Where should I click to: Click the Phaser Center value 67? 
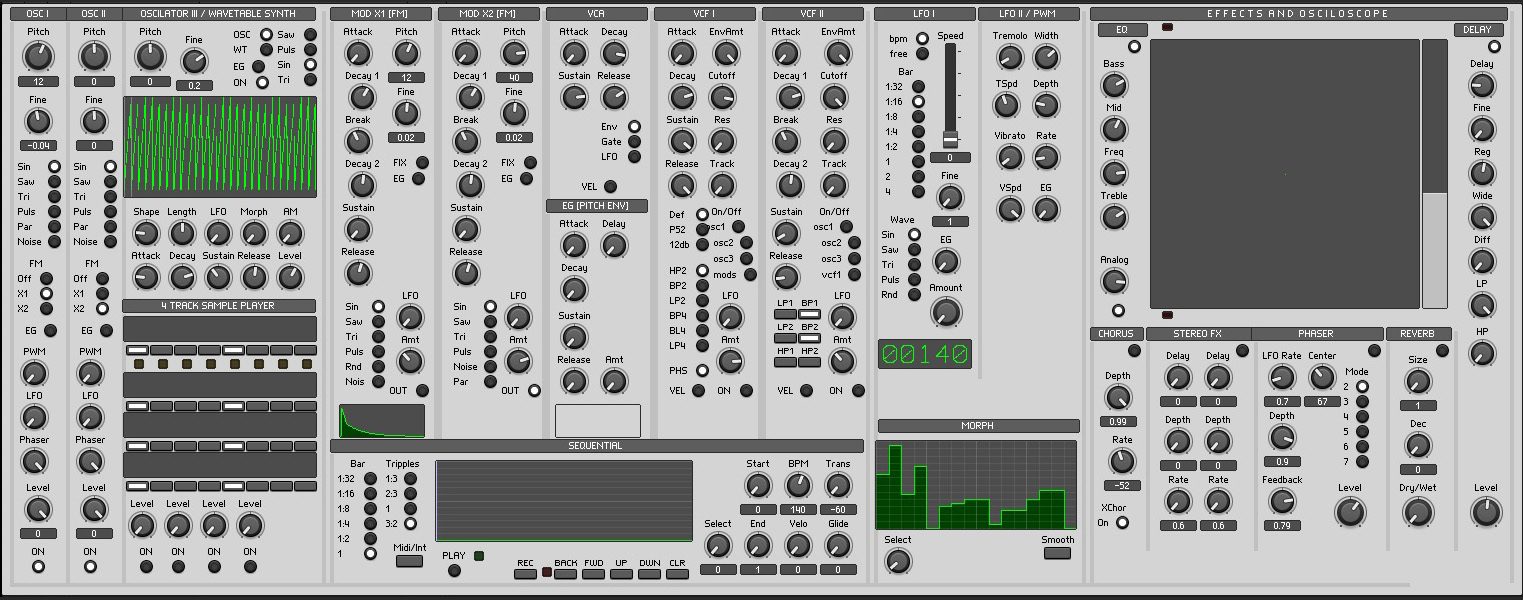1322,401
